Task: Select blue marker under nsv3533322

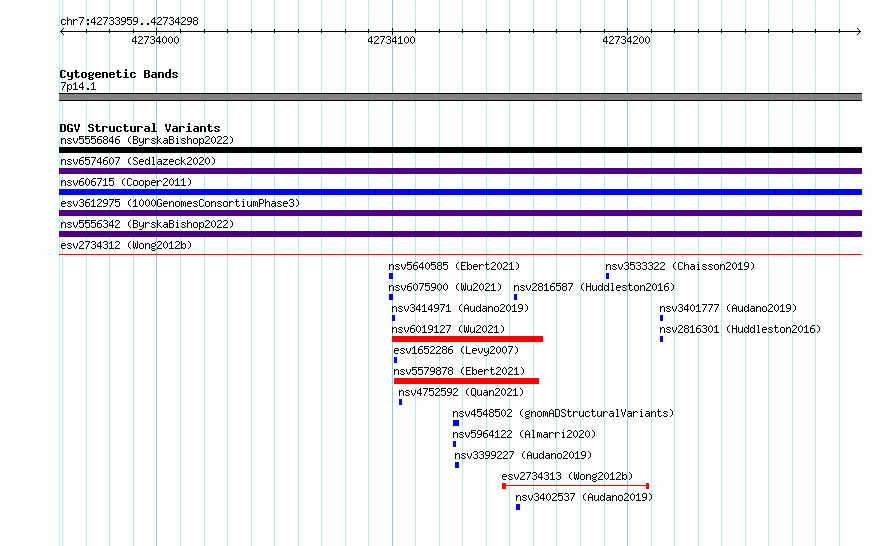Action: [x=607, y=276]
